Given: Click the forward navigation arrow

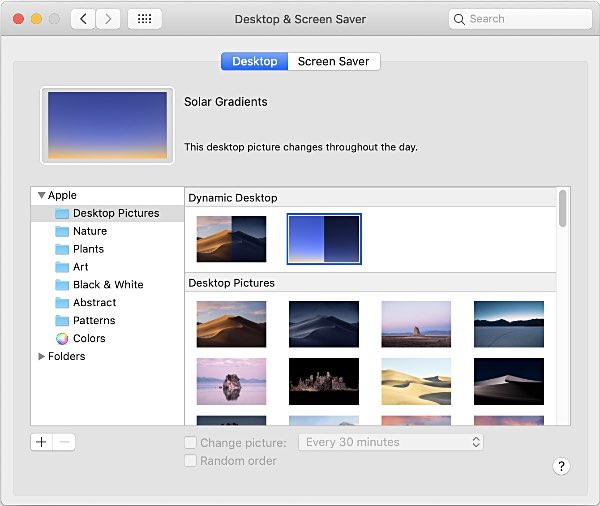Looking at the screenshot, I should click(x=108, y=19).
